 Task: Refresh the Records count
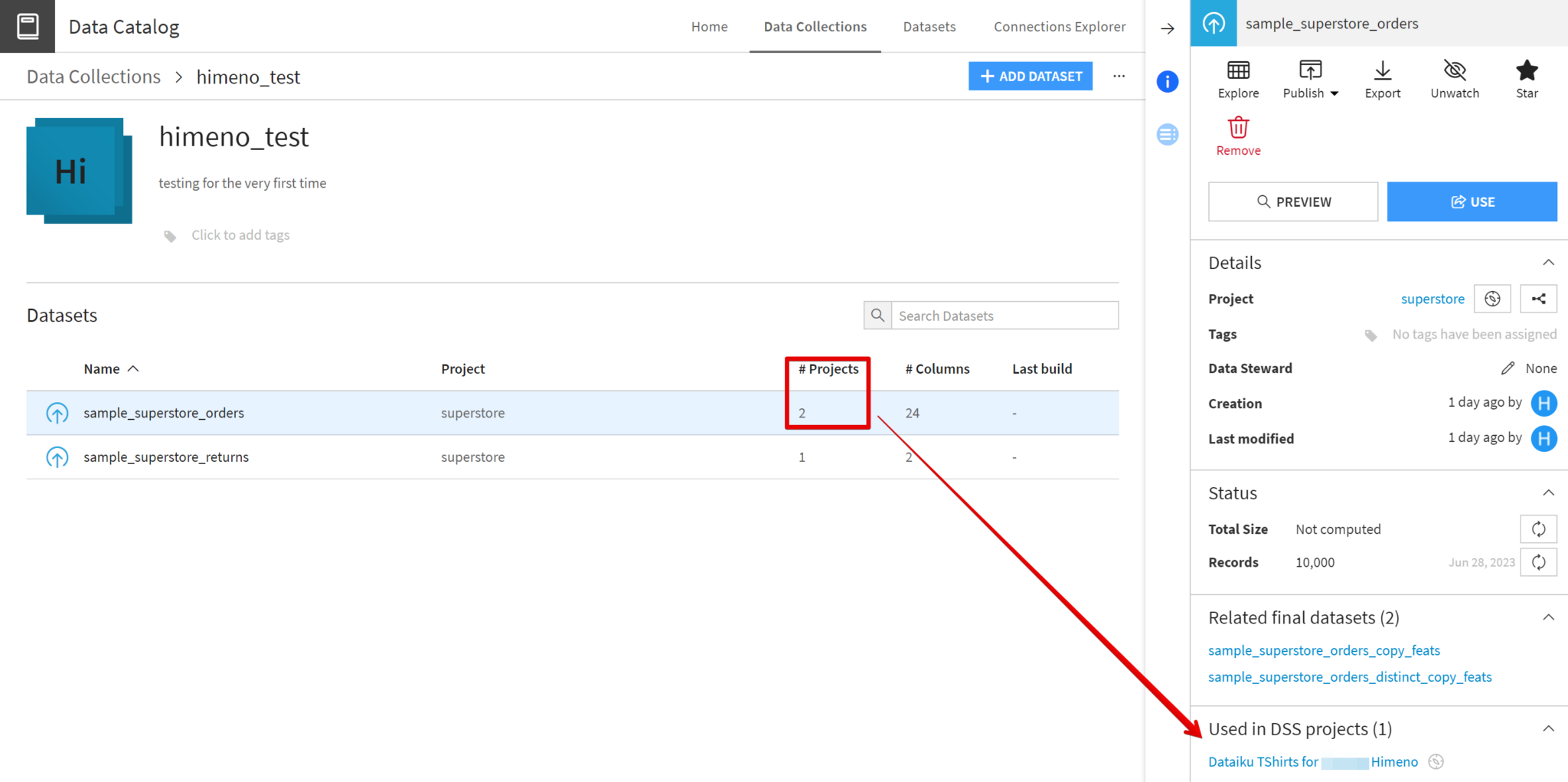click(x=1537, y=563)
